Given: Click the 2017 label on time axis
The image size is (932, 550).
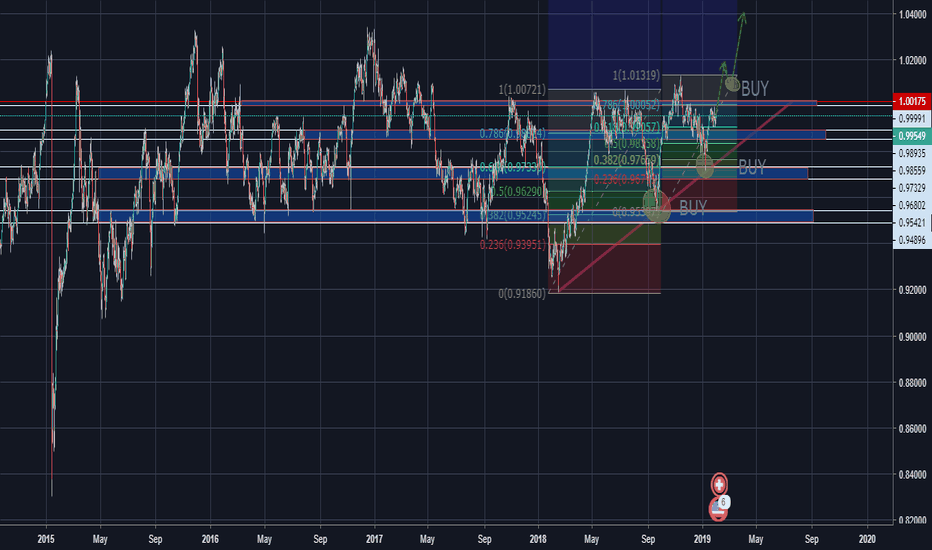Looking at the screenshot, I should point(374,539).
